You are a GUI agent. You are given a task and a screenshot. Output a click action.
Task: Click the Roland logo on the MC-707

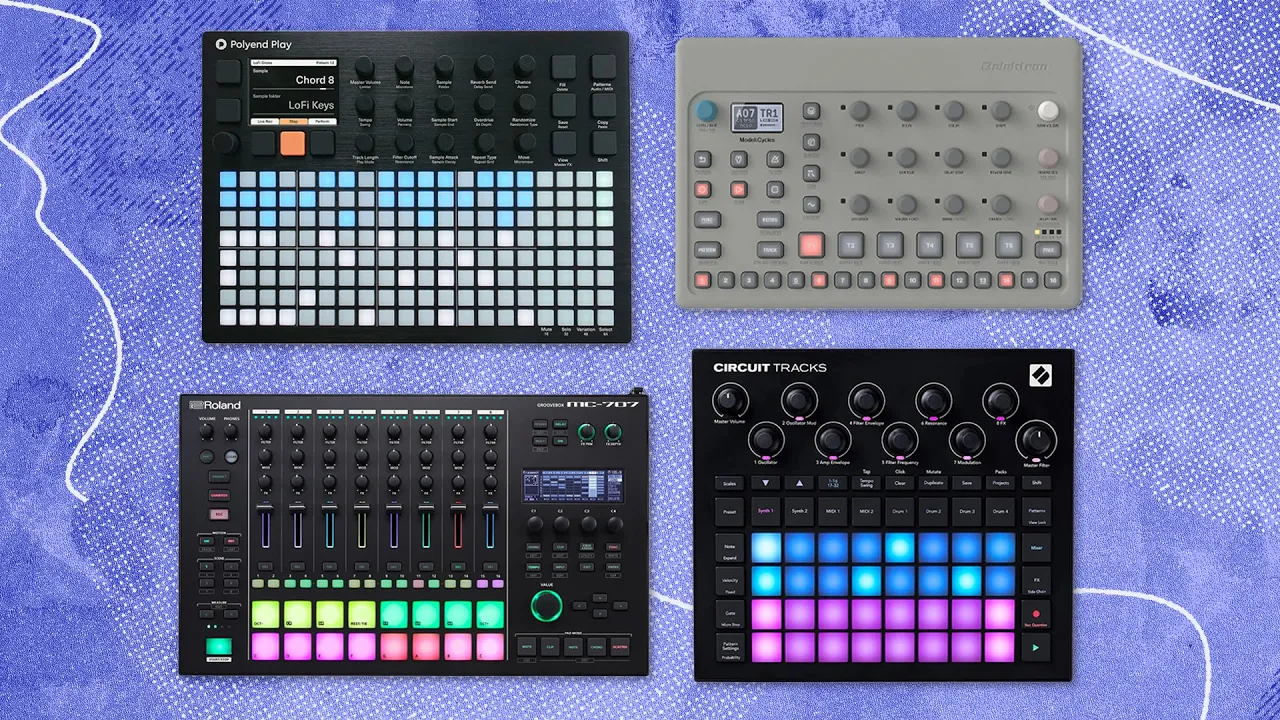pos(215,405)
